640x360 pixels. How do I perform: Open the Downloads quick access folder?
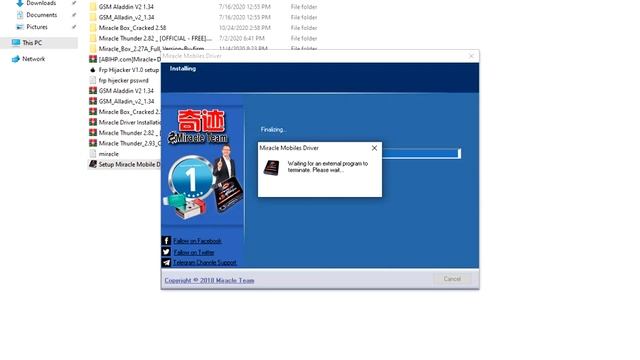tap(41, 3)
